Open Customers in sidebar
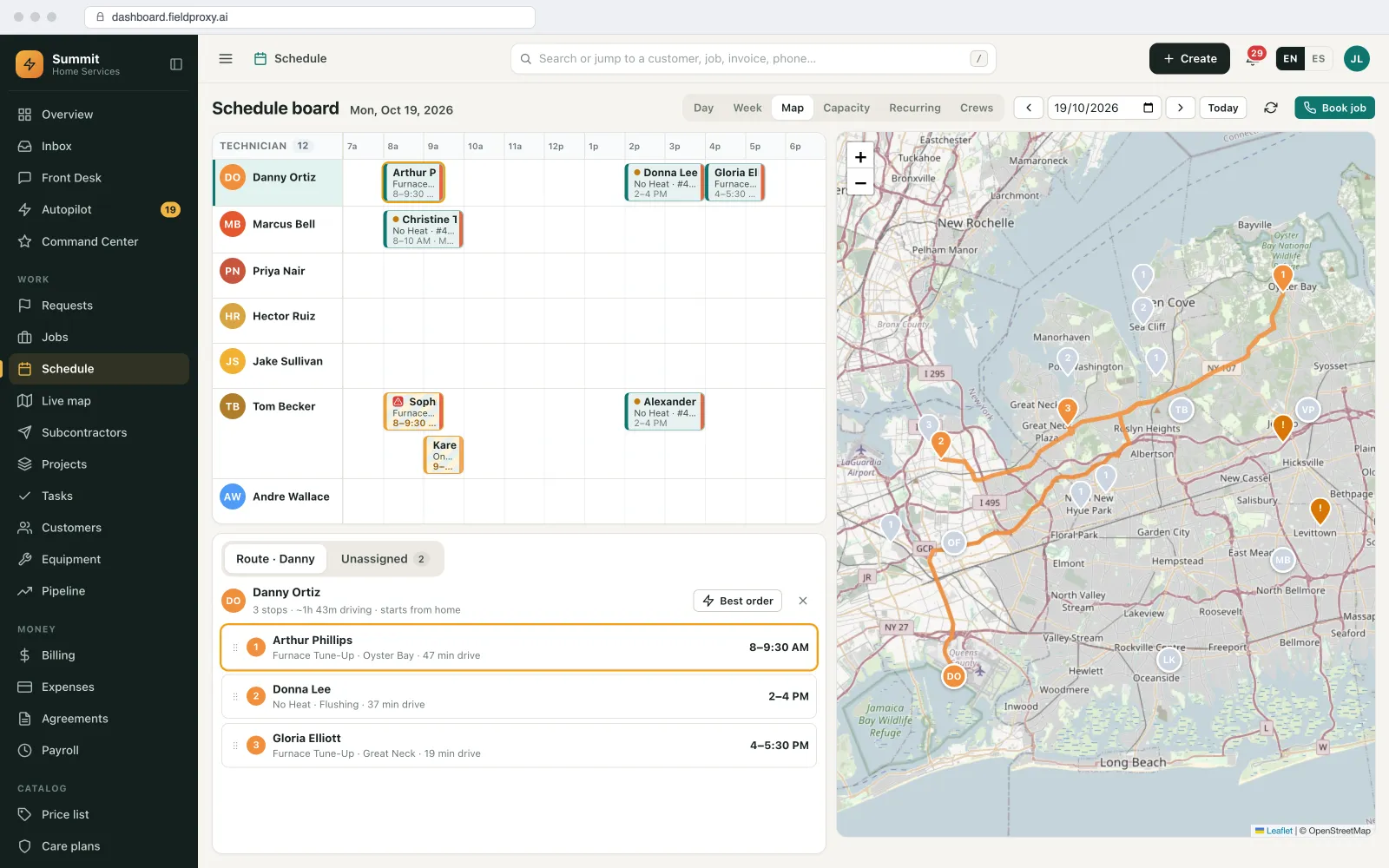Screen dimensions: 1389x868 click(98, 528)
